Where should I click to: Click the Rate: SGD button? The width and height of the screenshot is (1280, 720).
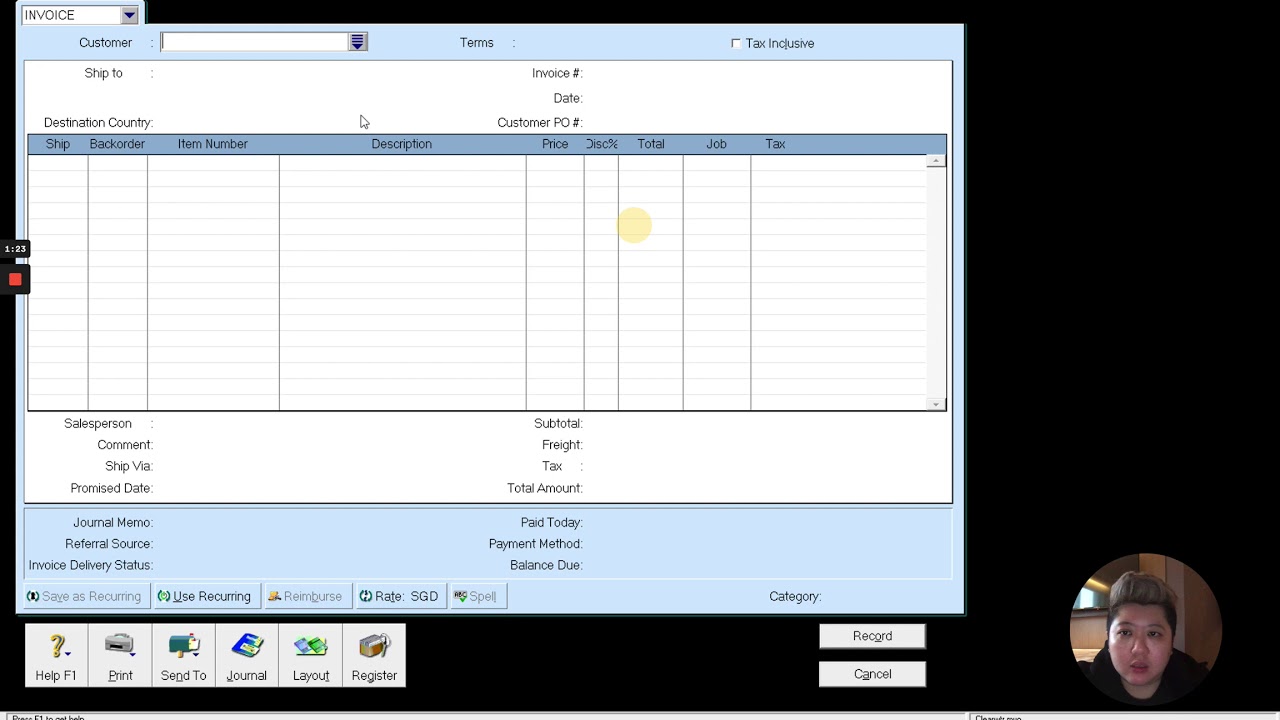399,596
